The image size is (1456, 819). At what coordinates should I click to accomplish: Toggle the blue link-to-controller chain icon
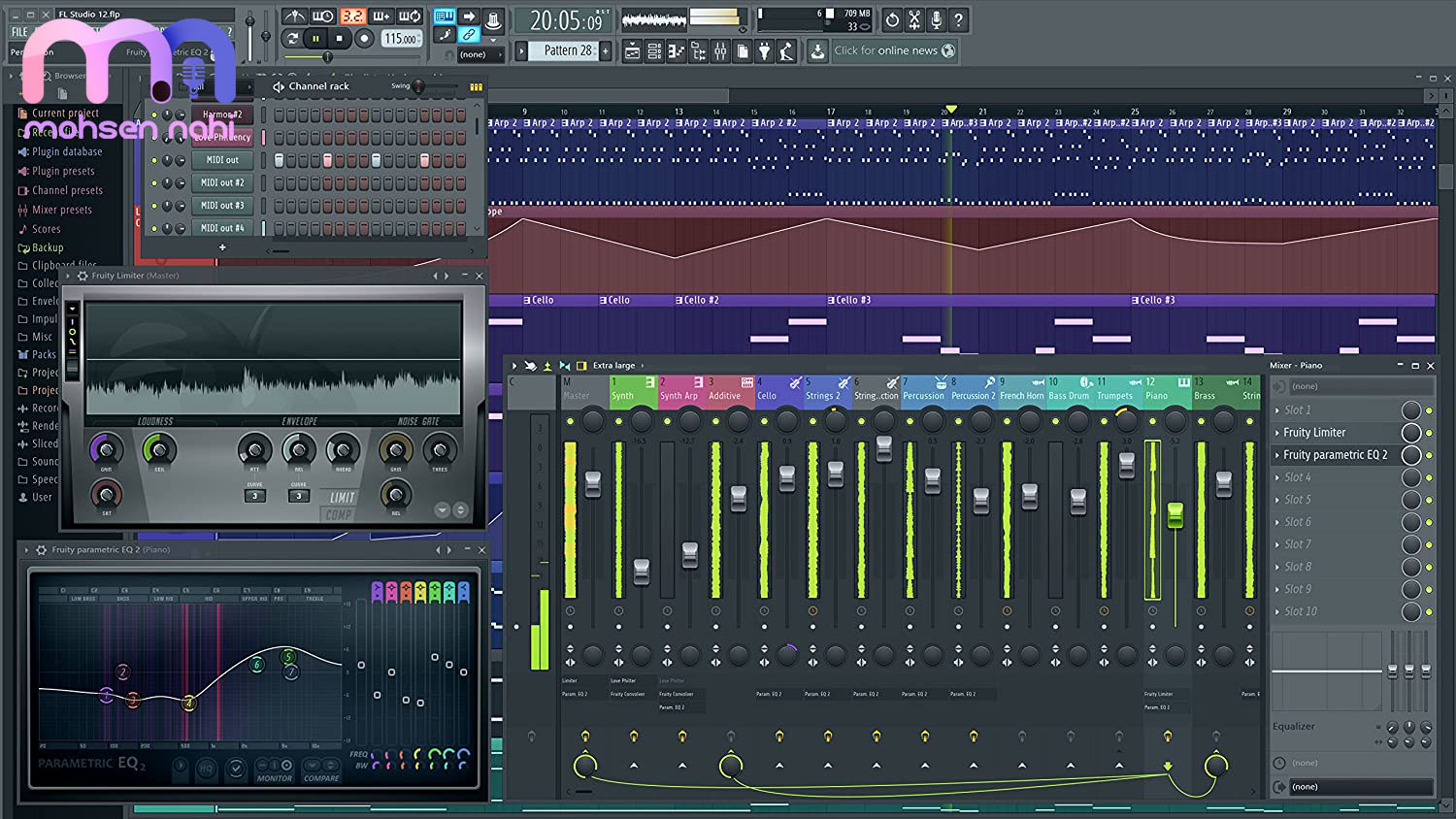[469, 35]
